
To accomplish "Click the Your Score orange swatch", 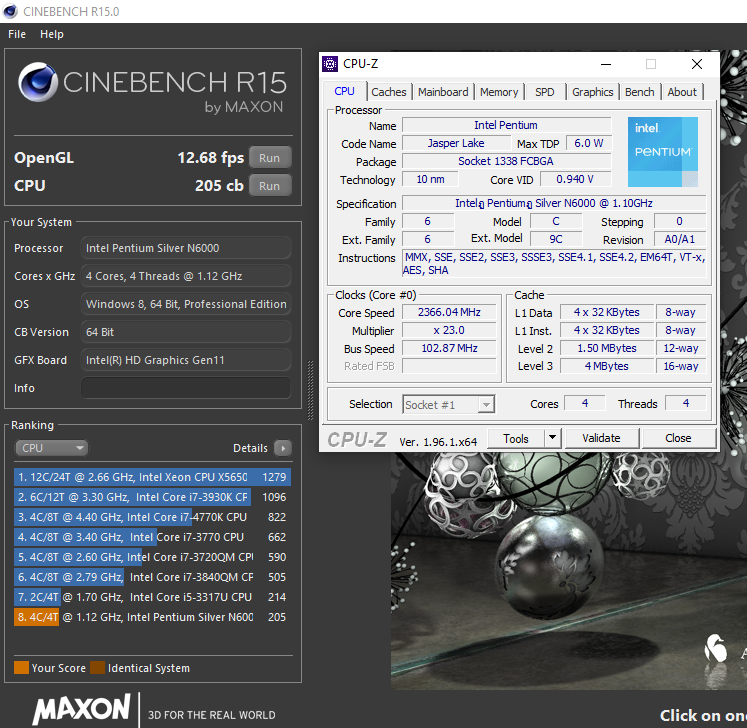I will (21, 668).
